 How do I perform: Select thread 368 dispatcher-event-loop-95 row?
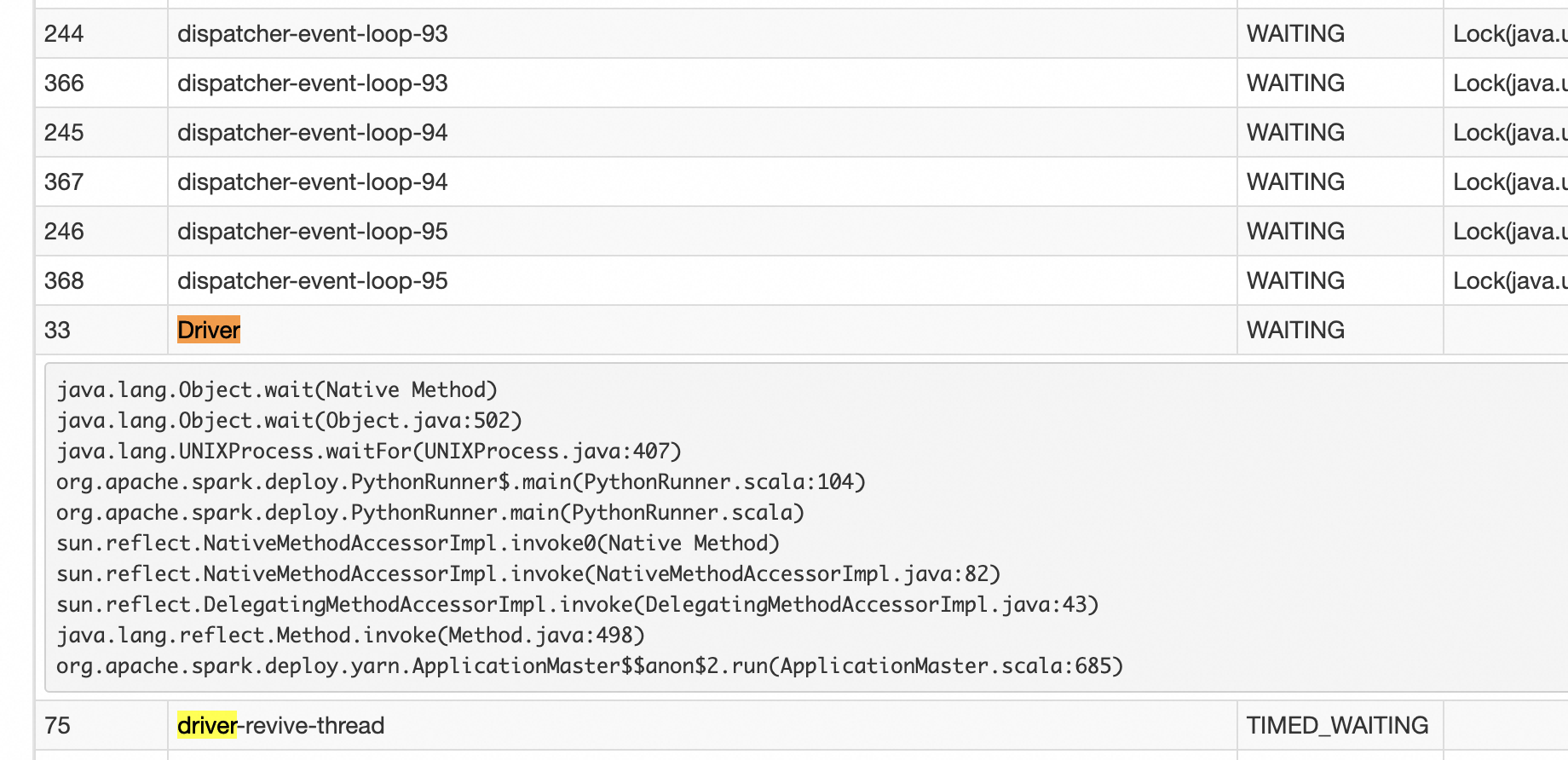801,280
